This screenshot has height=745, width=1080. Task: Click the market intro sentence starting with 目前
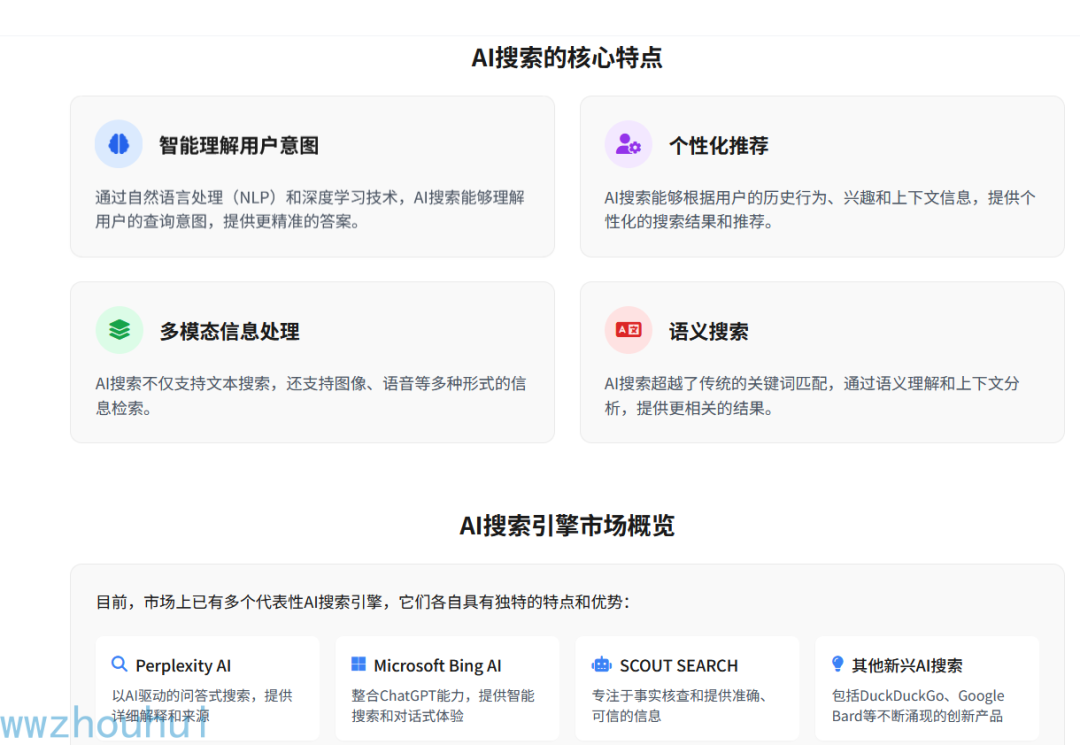point(363,602)
